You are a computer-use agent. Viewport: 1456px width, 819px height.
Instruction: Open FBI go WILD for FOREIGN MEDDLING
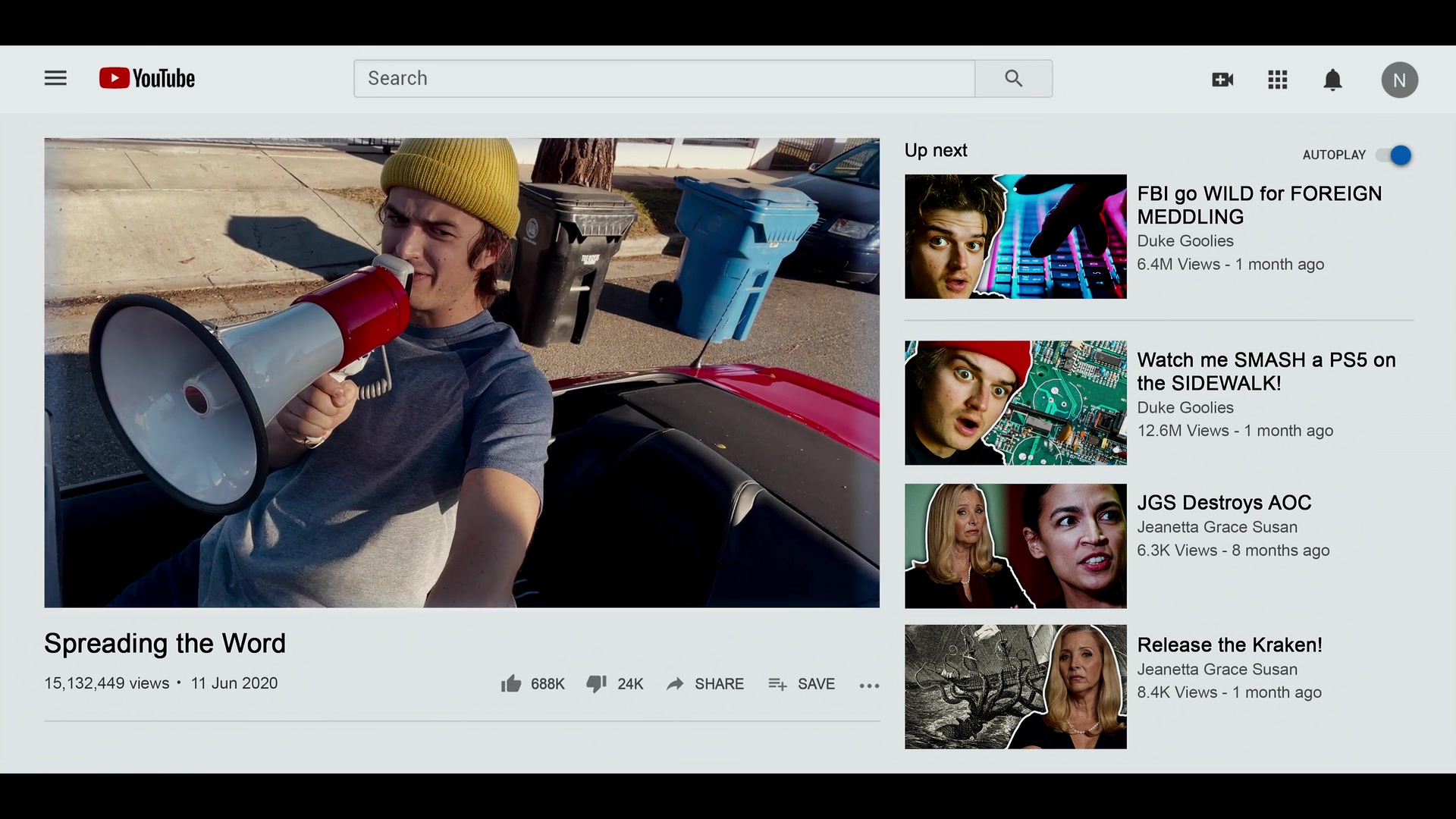pos(1259,205)
